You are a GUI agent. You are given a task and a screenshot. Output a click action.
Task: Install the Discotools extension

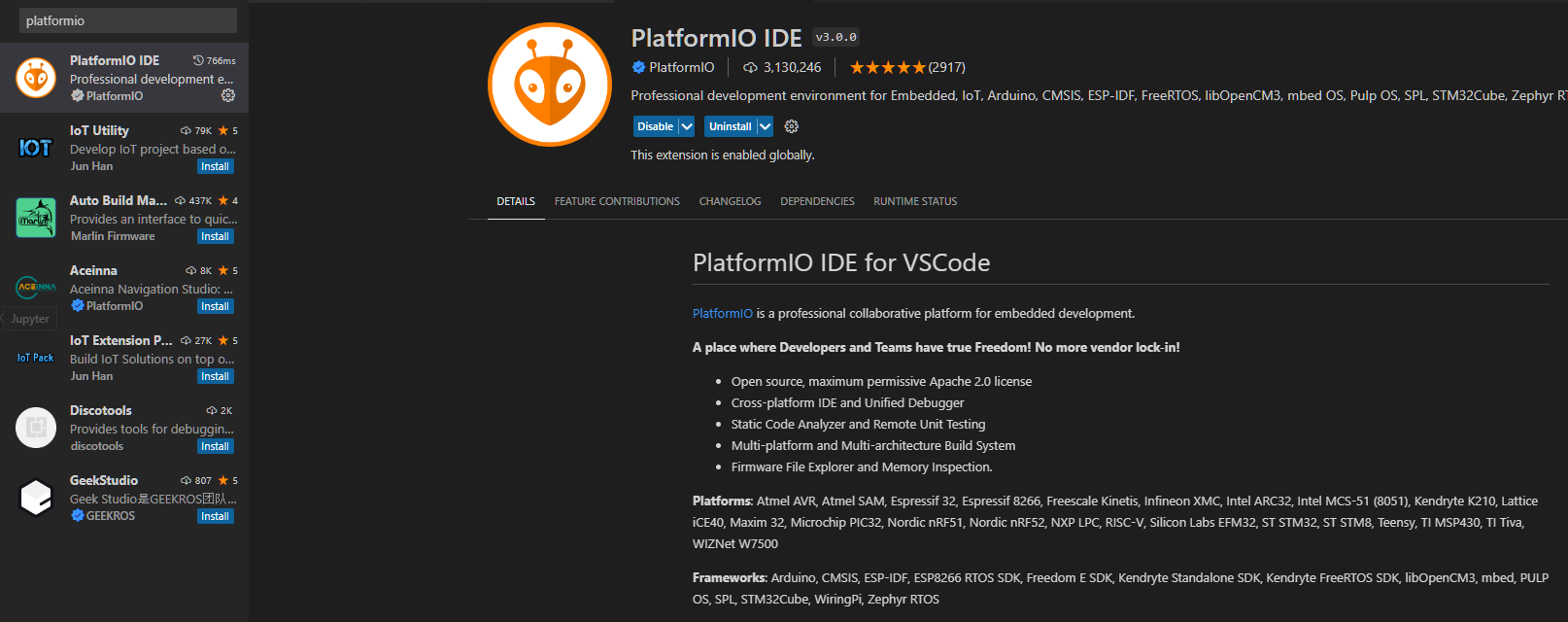coord(215,446)
